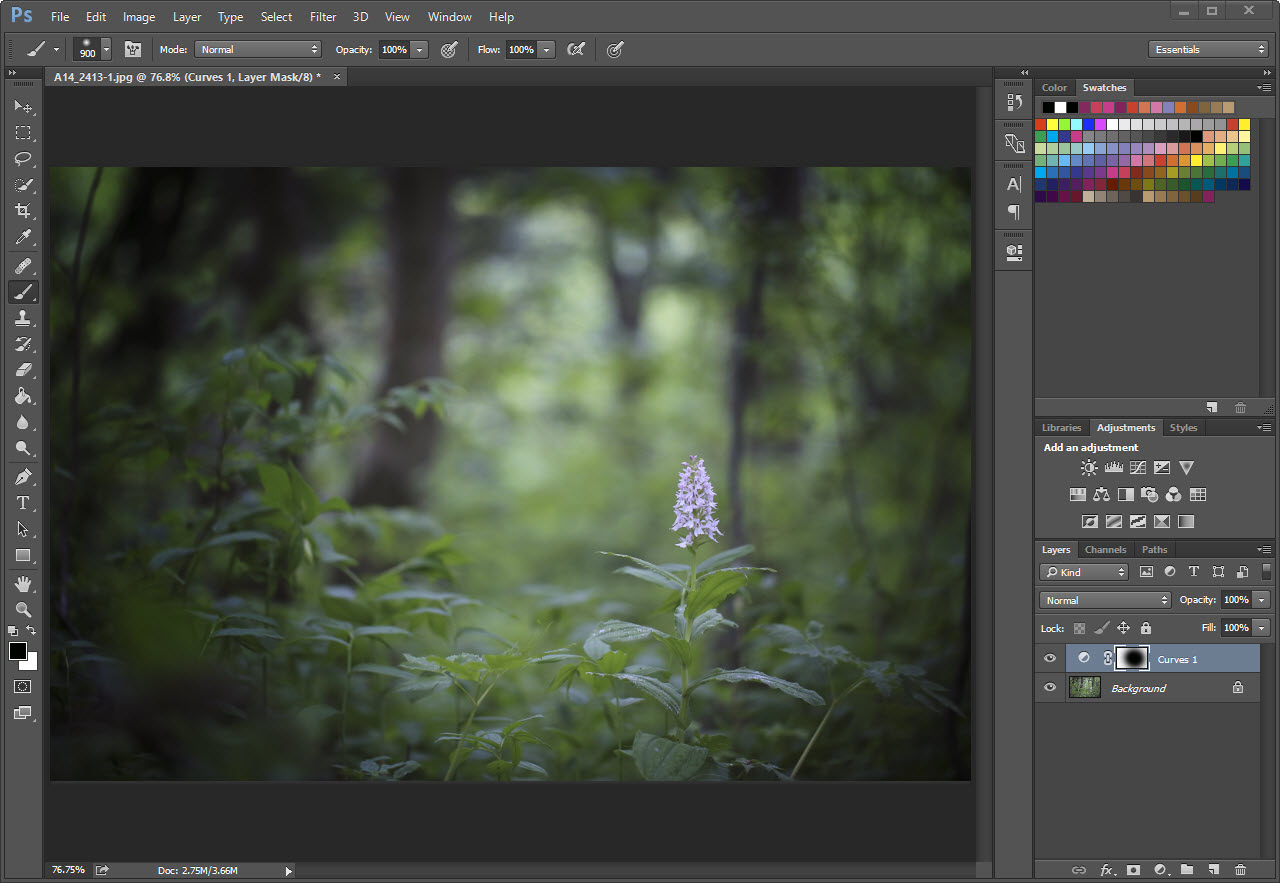1280x883 pixels.
Task: Open the layer Kind filter dropdown
Action: (1084, 572)
